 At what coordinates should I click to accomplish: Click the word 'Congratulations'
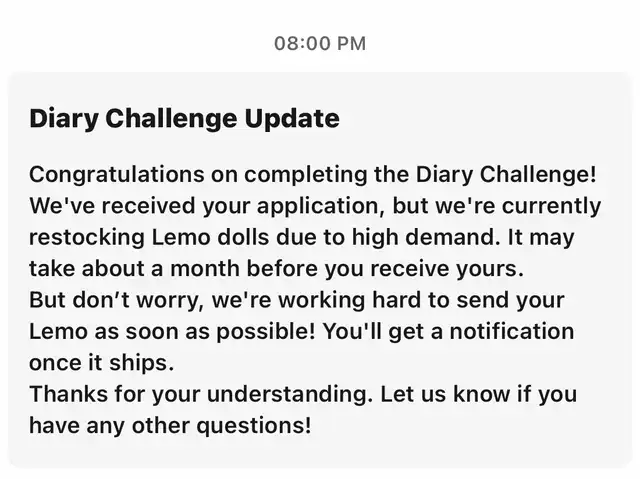coord(117,175)
